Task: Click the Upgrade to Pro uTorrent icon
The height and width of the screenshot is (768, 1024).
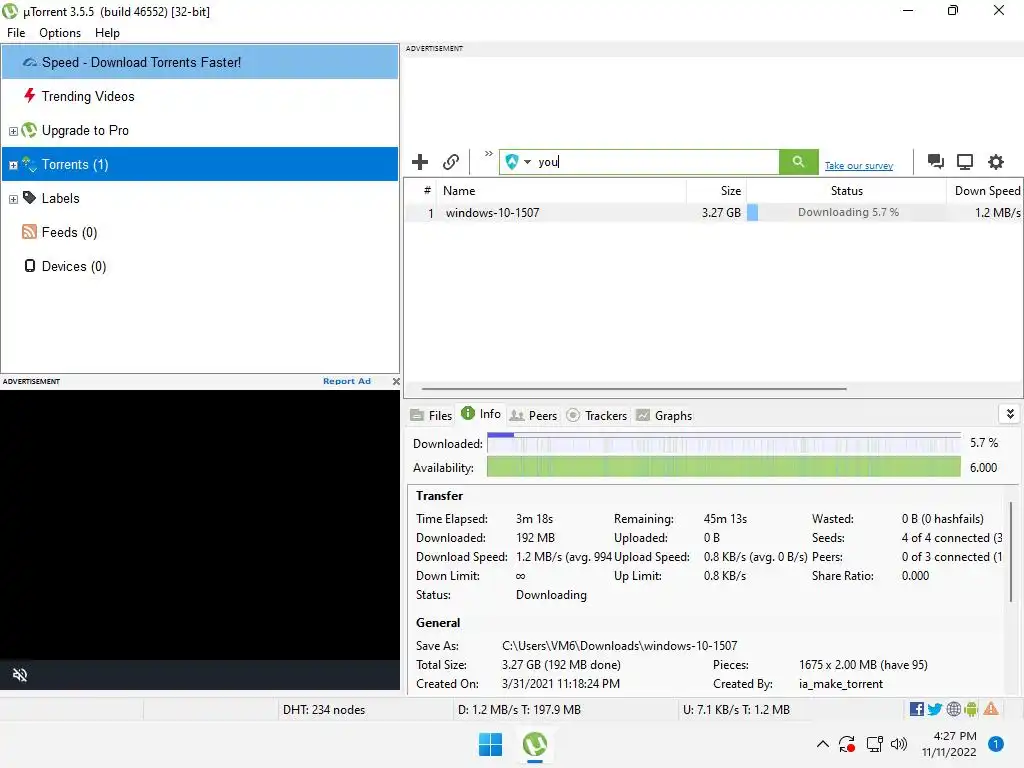Action: [x=29, y=130]
